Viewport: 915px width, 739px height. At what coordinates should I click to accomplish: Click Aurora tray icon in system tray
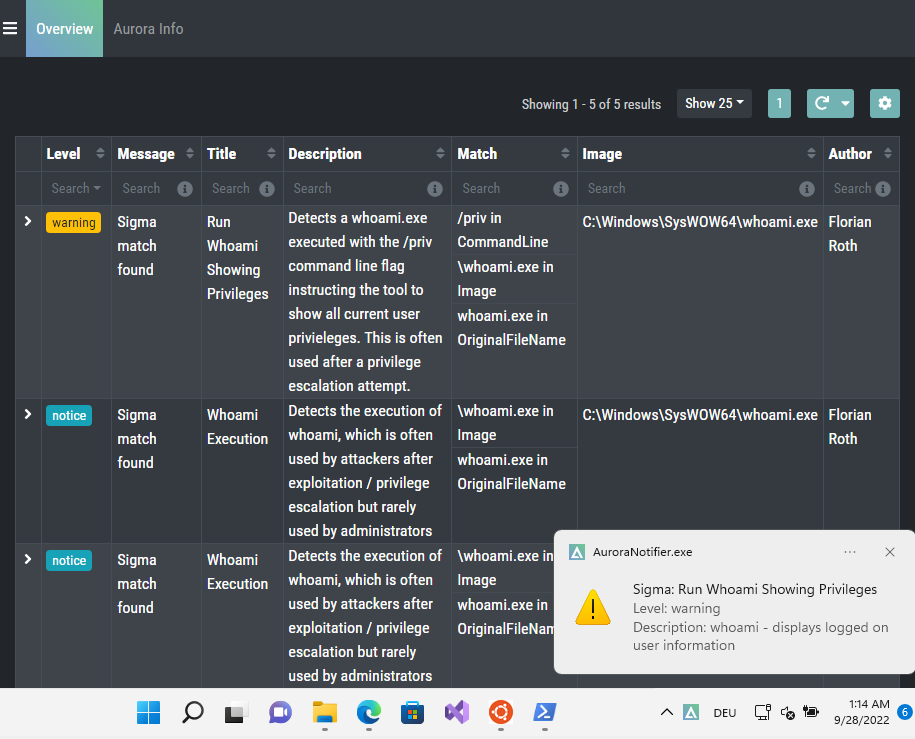pos(691,712)
